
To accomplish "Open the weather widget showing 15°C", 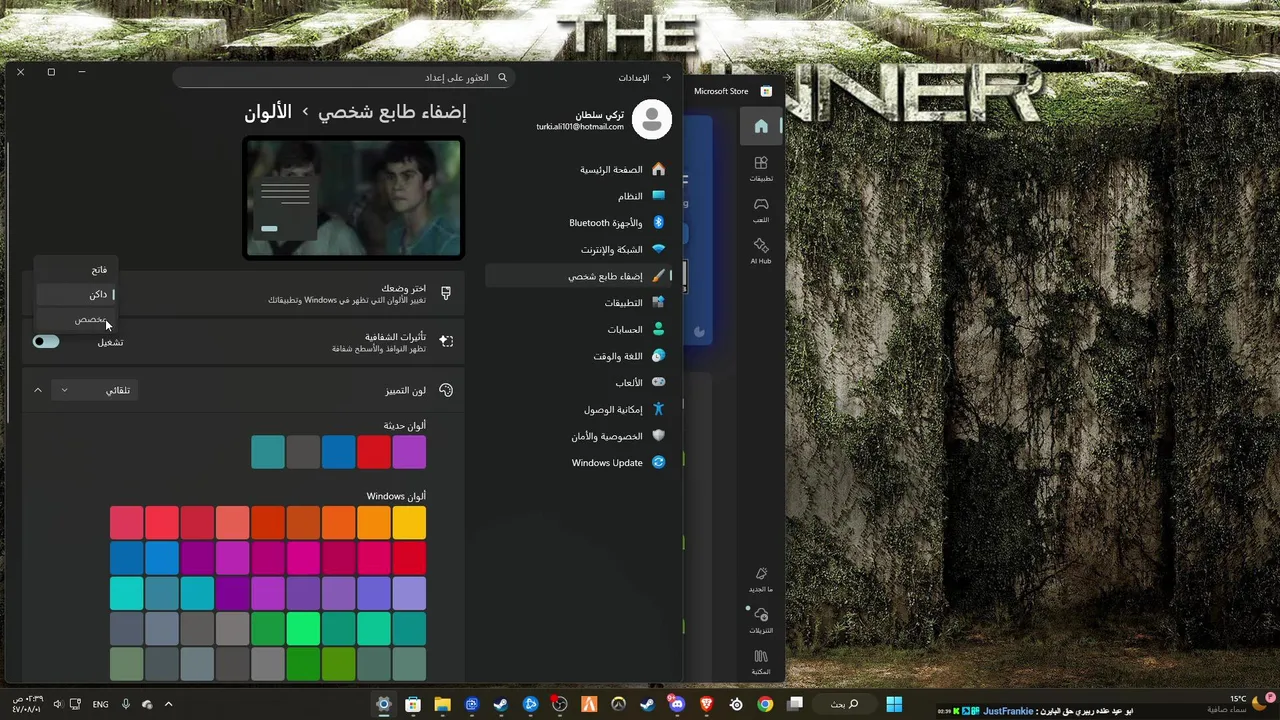I will (1236, 704).
